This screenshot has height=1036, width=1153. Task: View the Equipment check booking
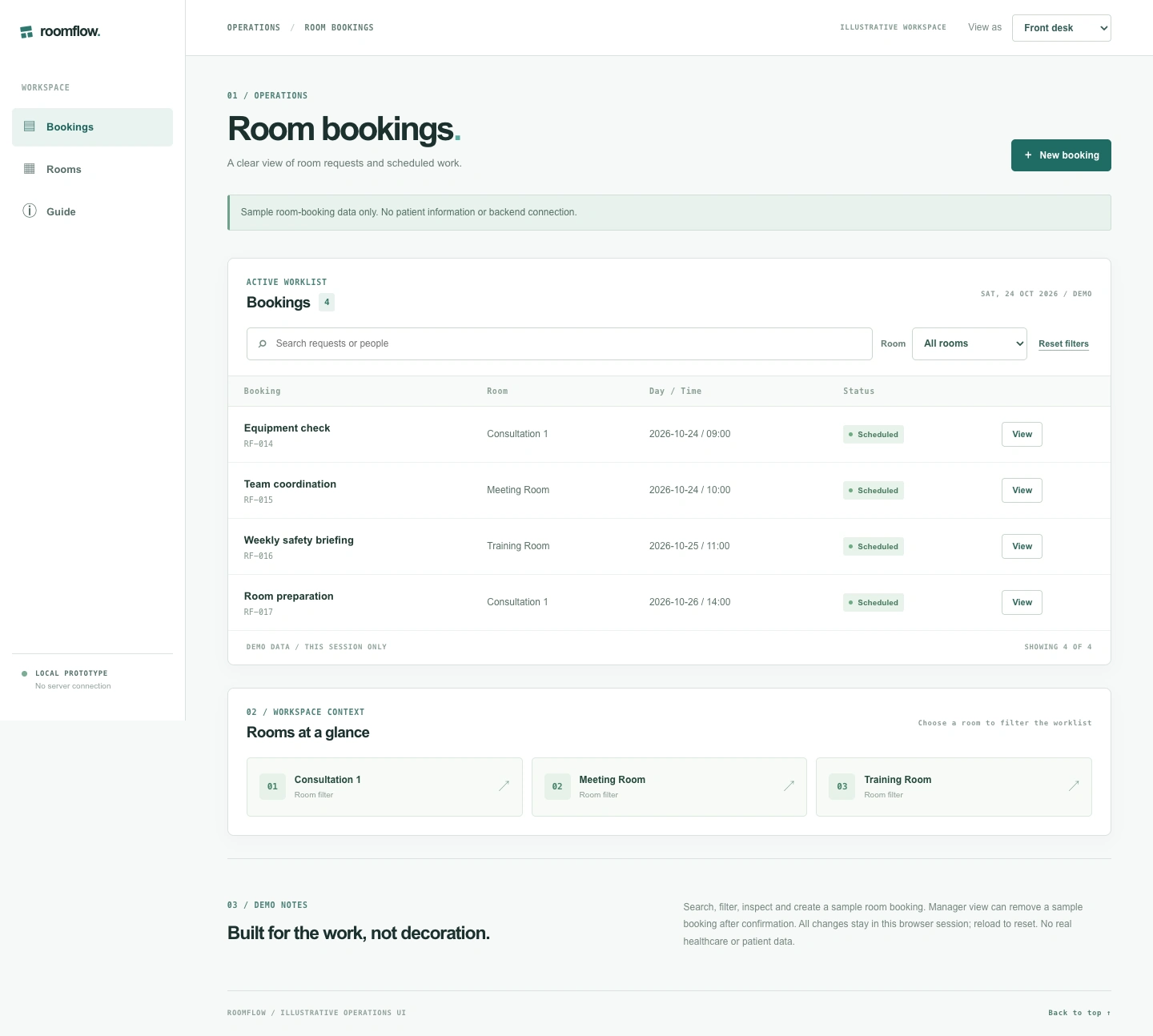point(1022,434)
